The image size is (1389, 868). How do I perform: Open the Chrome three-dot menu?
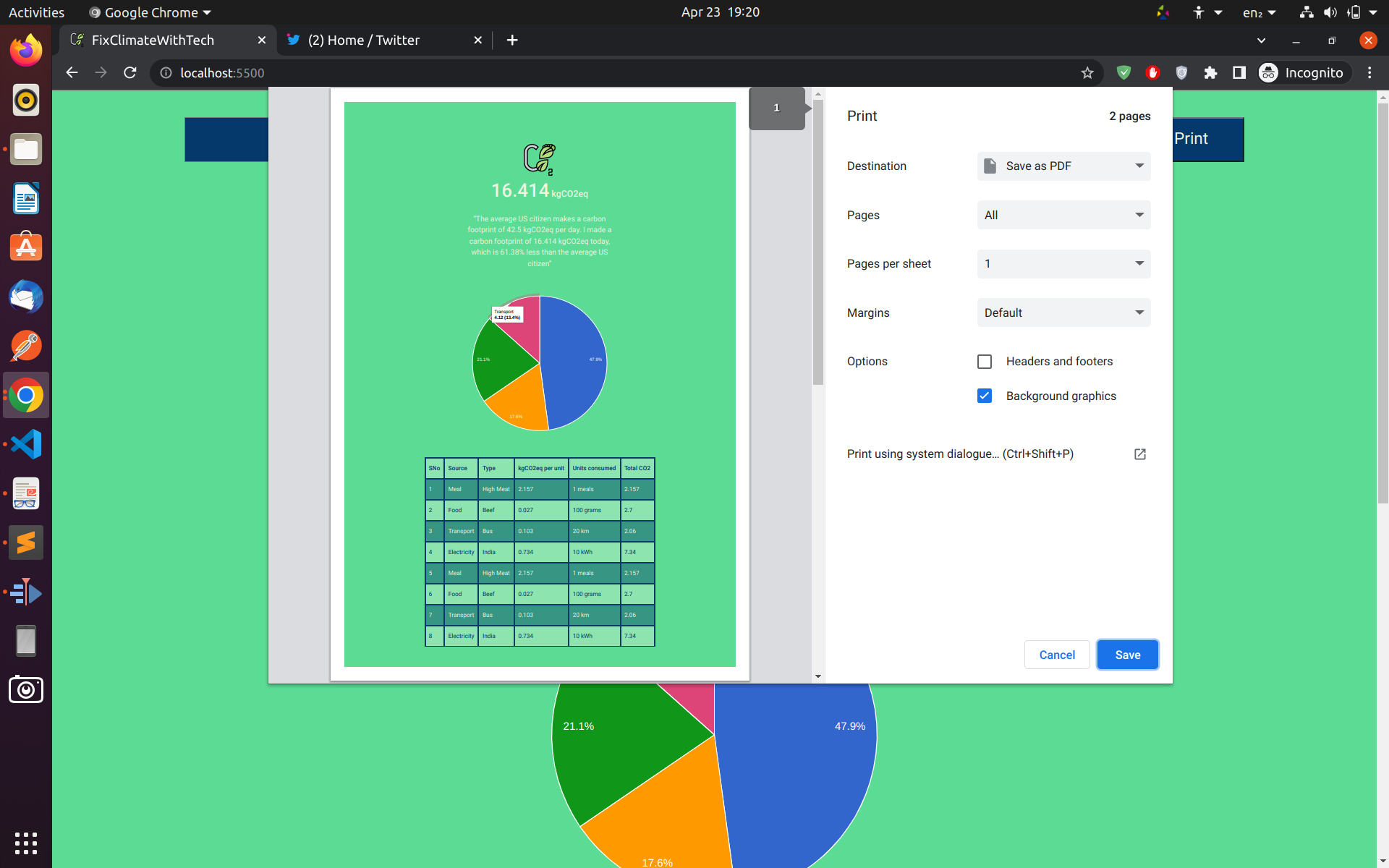[1369, 72]
